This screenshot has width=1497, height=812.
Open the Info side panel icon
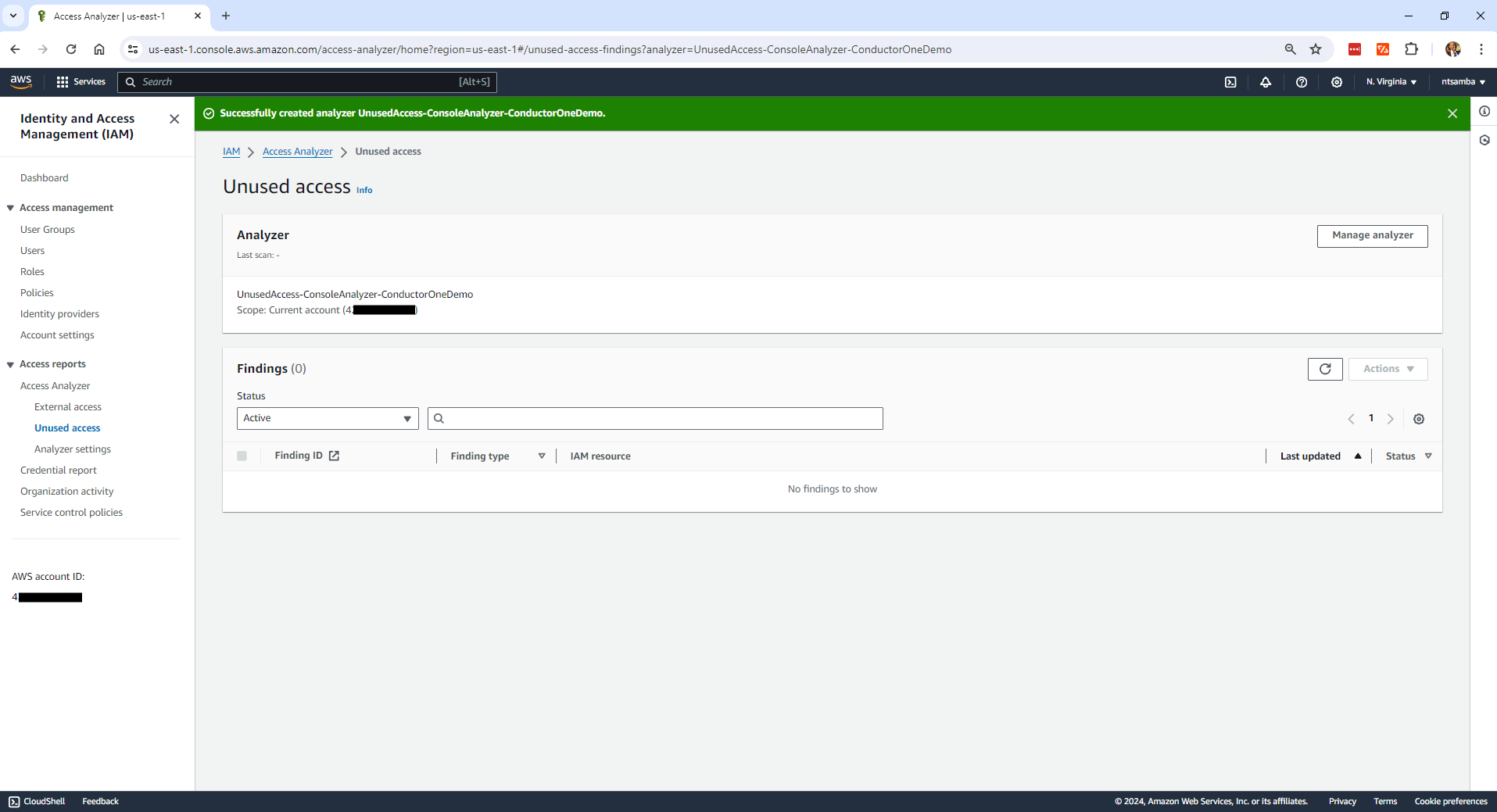(1485, 111)
